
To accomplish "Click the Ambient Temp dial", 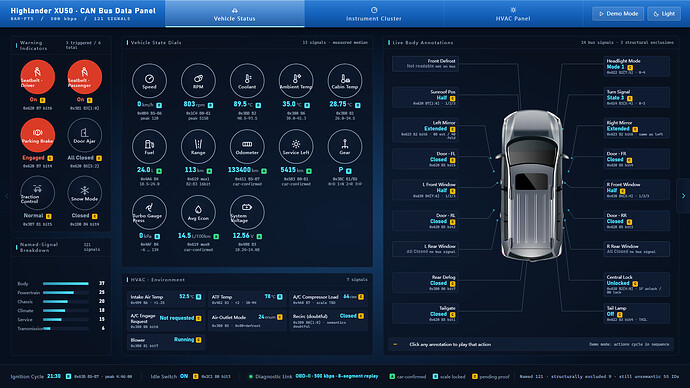I will [296, 81].
